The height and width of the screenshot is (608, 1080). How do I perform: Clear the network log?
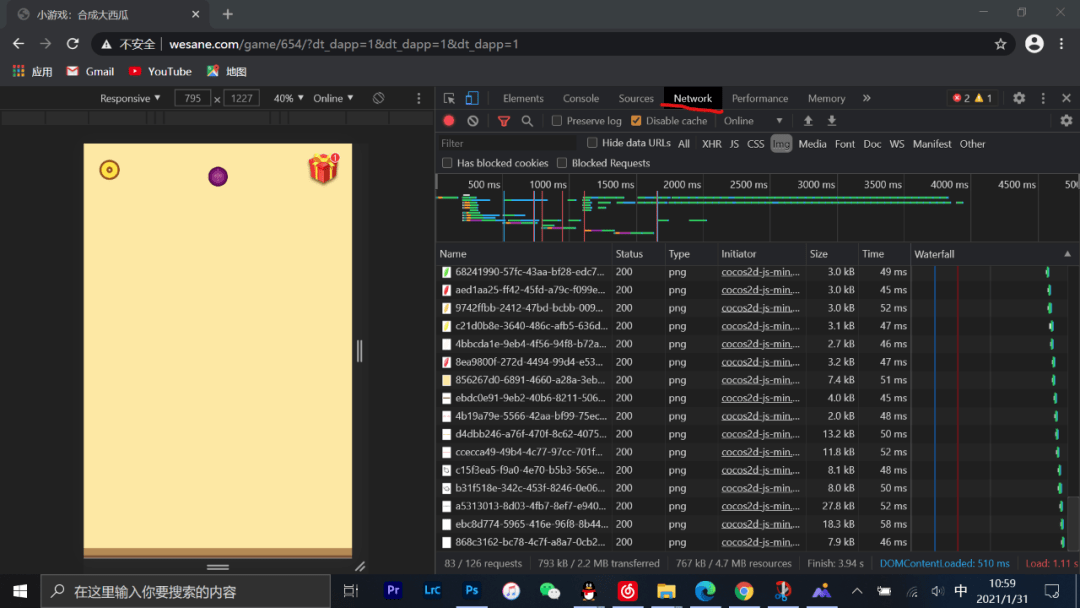[472, 120]
